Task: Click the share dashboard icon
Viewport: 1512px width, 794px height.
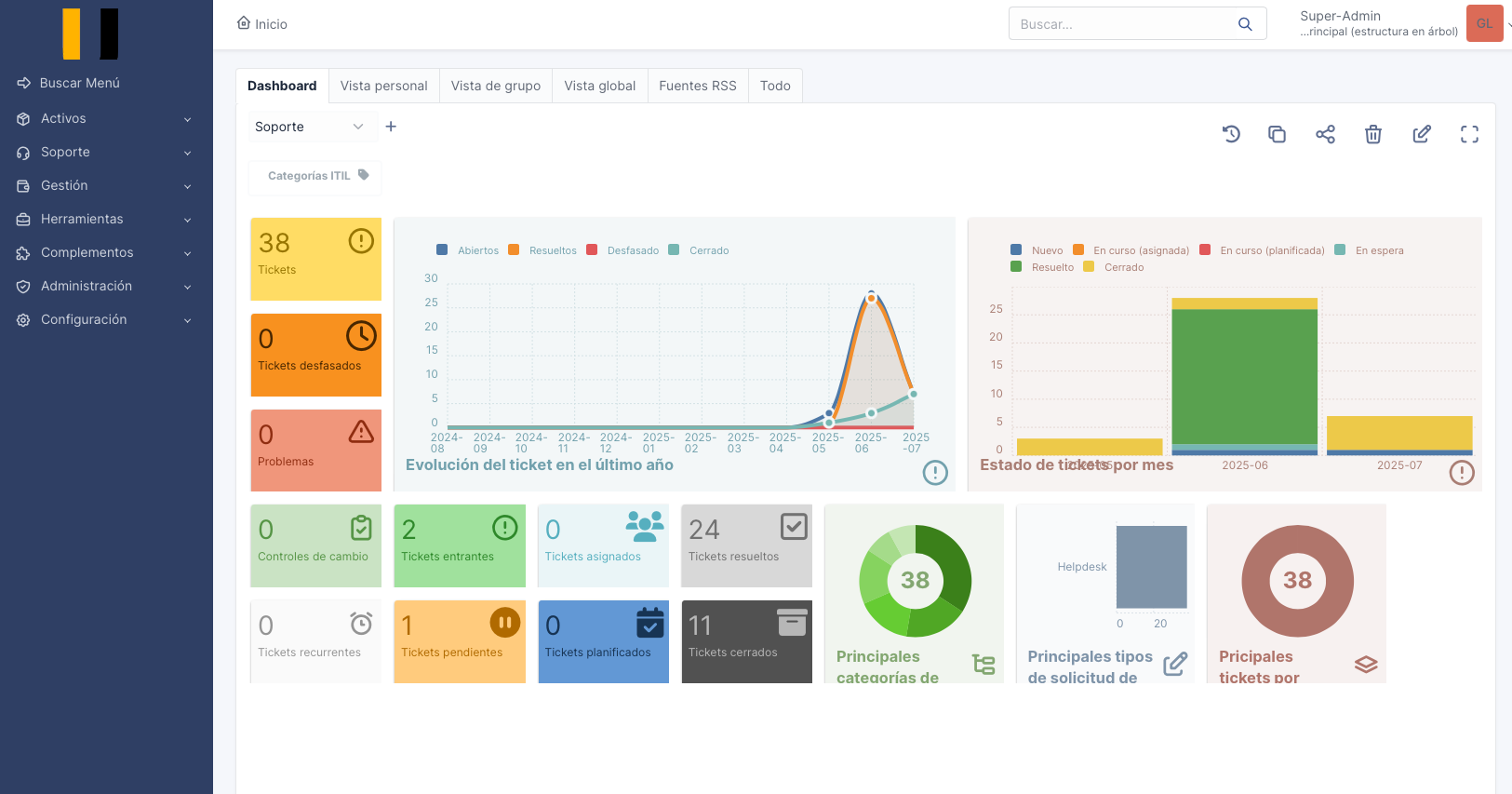Action: 1325,134
